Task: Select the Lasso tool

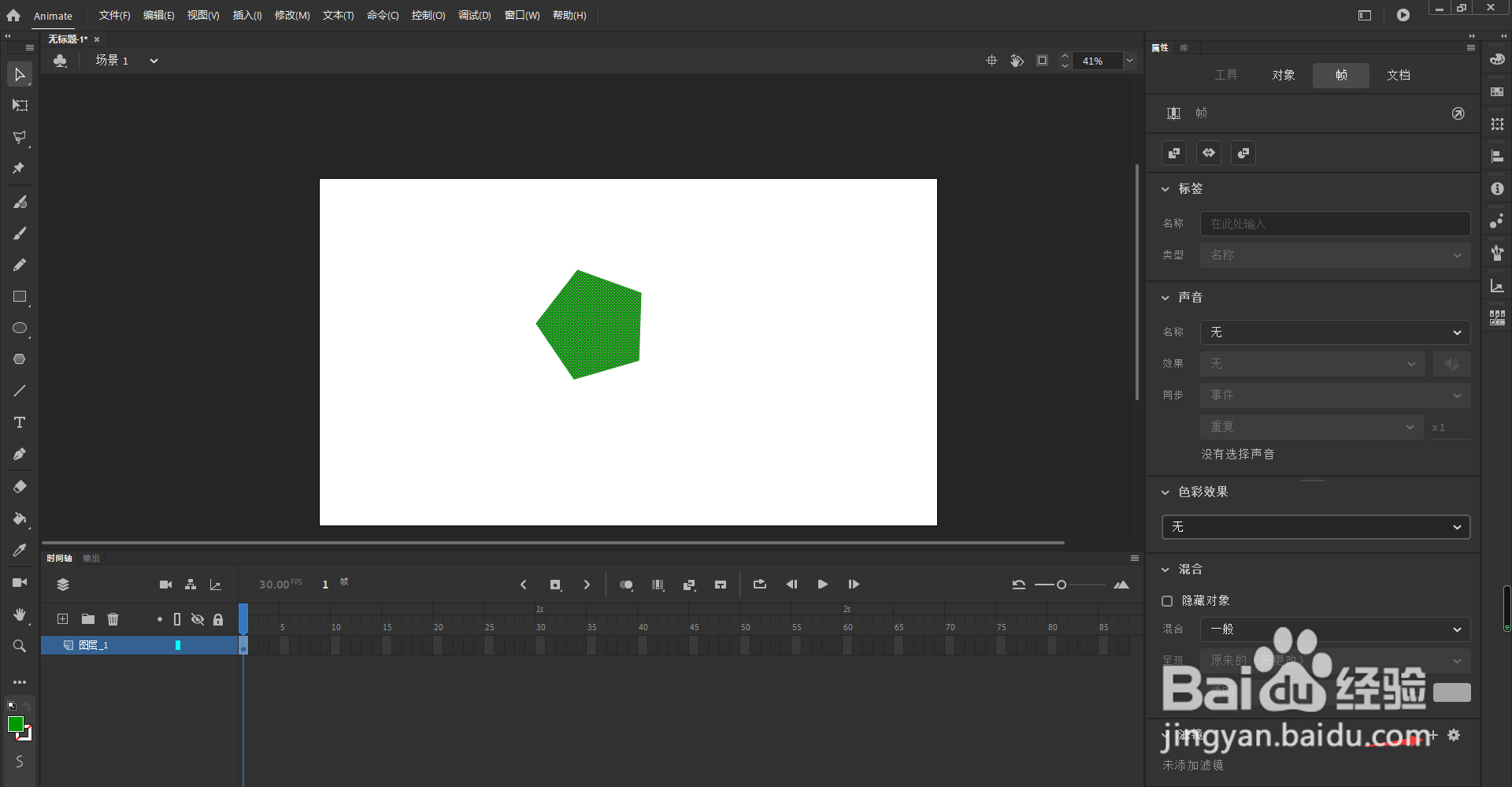Action: tap(20, 137)
